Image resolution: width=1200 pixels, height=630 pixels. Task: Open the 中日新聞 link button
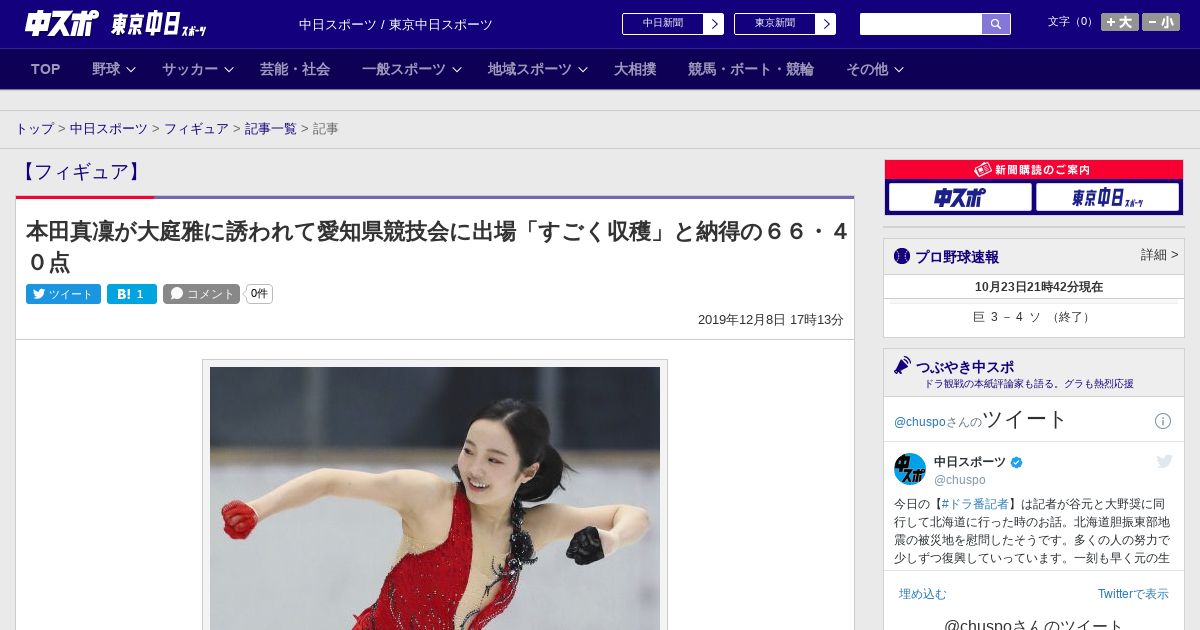click(663, 24)
